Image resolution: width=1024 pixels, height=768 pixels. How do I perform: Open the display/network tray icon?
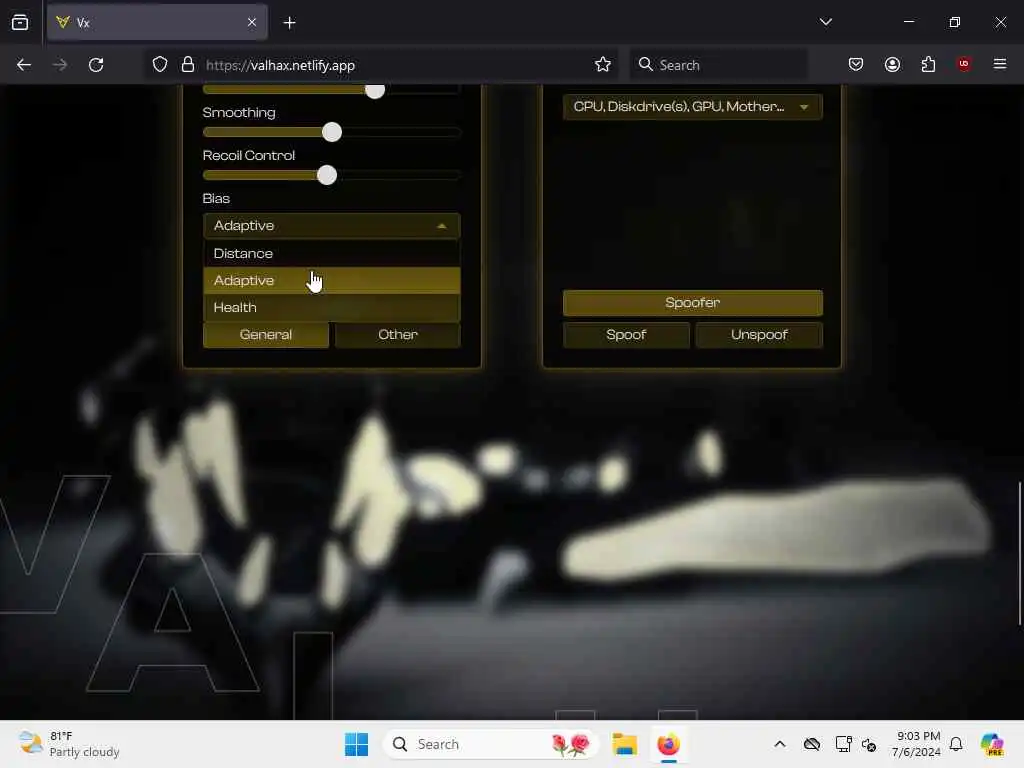point(843,744)
